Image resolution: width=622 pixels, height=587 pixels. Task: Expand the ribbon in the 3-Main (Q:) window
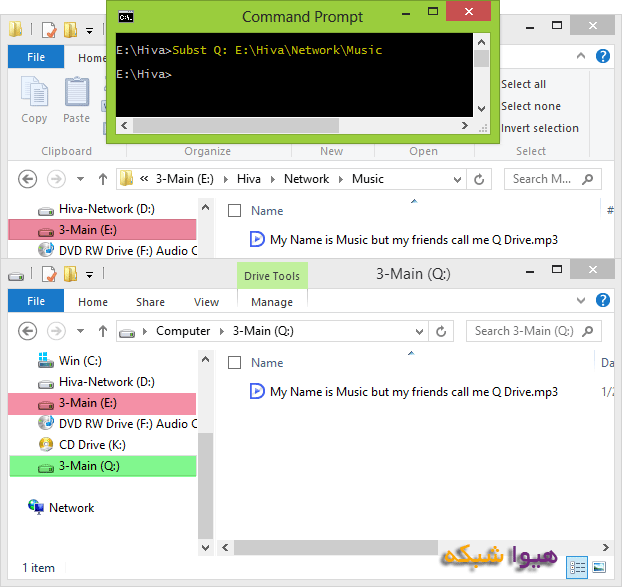coord(581,300)
